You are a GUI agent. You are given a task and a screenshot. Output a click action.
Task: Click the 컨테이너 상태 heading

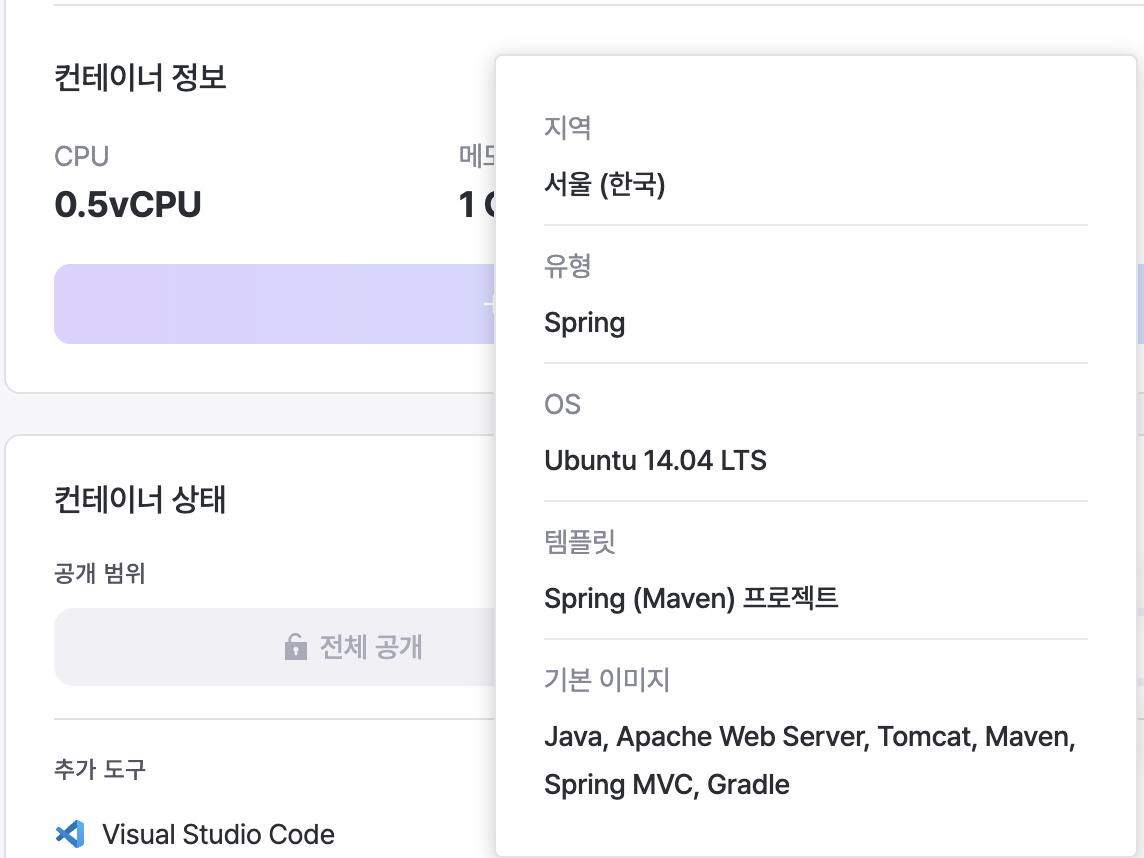pos(140,500)
